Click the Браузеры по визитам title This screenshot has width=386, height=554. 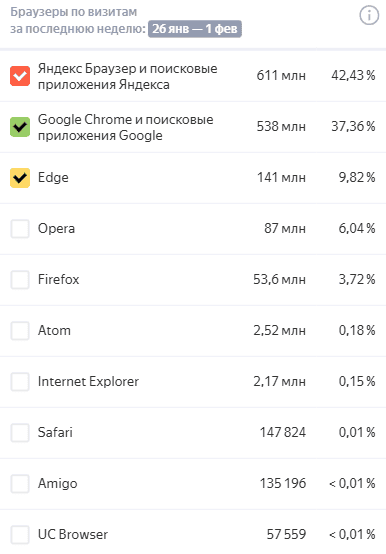[73, 12]
